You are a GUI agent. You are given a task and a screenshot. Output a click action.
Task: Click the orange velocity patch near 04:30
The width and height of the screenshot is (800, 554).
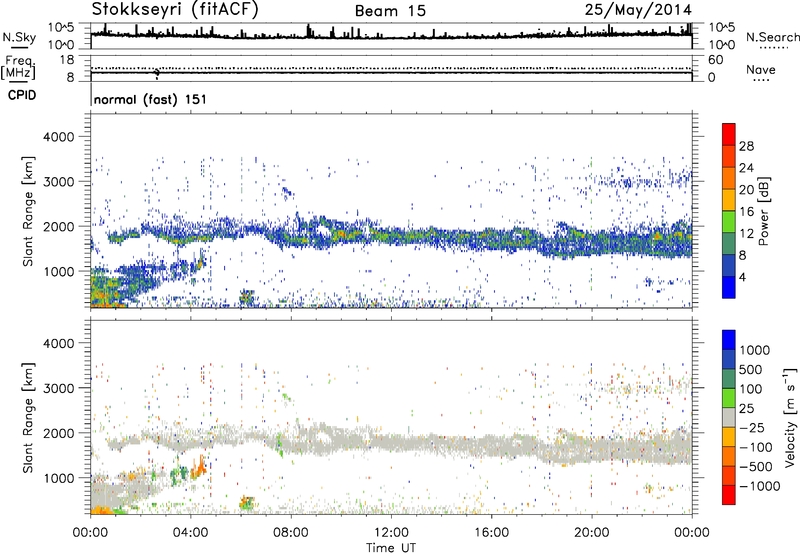click(x=198, y=467)
